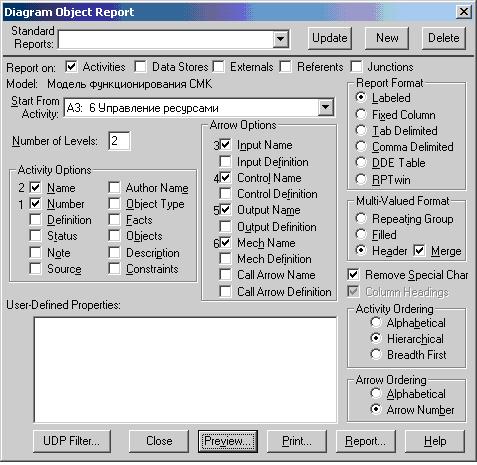Click the Report button
This screenshot has width=477, height=465.
tap(366, 441)
